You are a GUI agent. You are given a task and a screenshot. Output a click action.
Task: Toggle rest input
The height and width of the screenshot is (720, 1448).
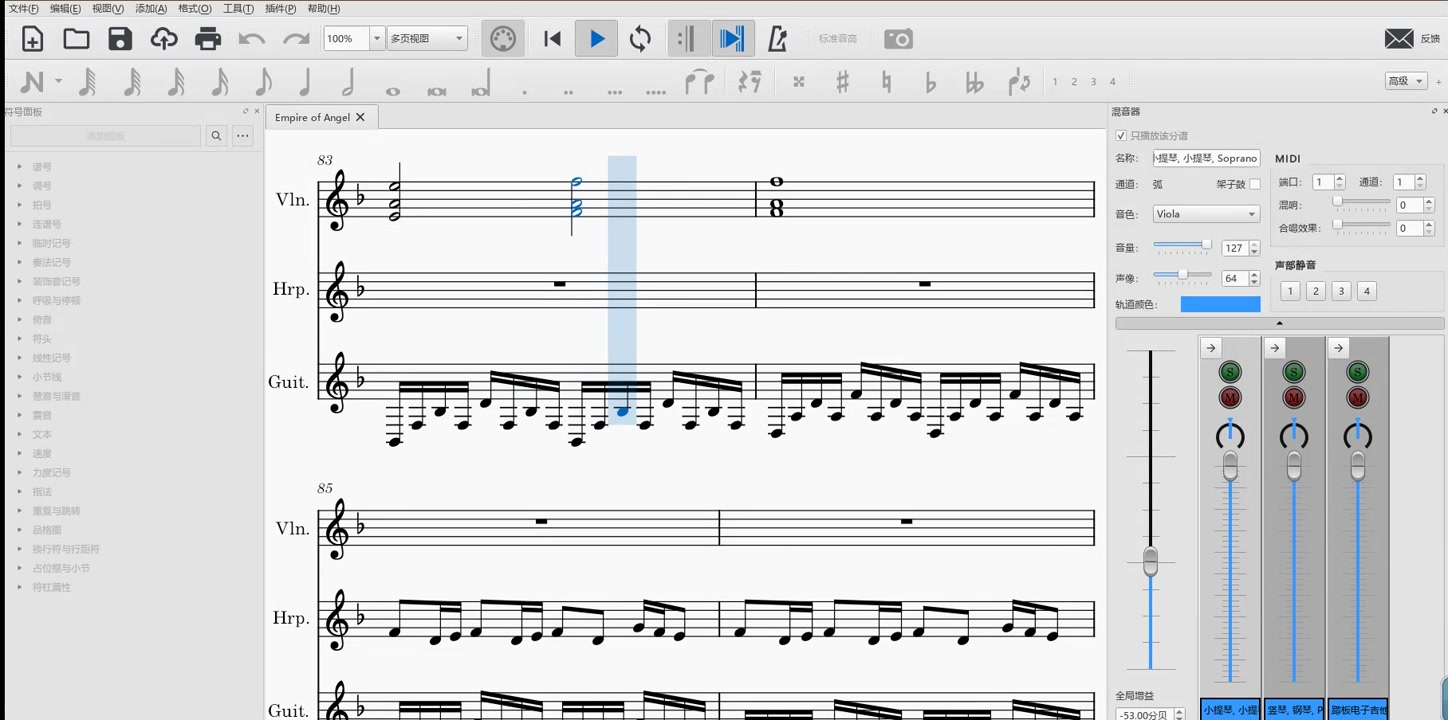[x=750, y=82]
